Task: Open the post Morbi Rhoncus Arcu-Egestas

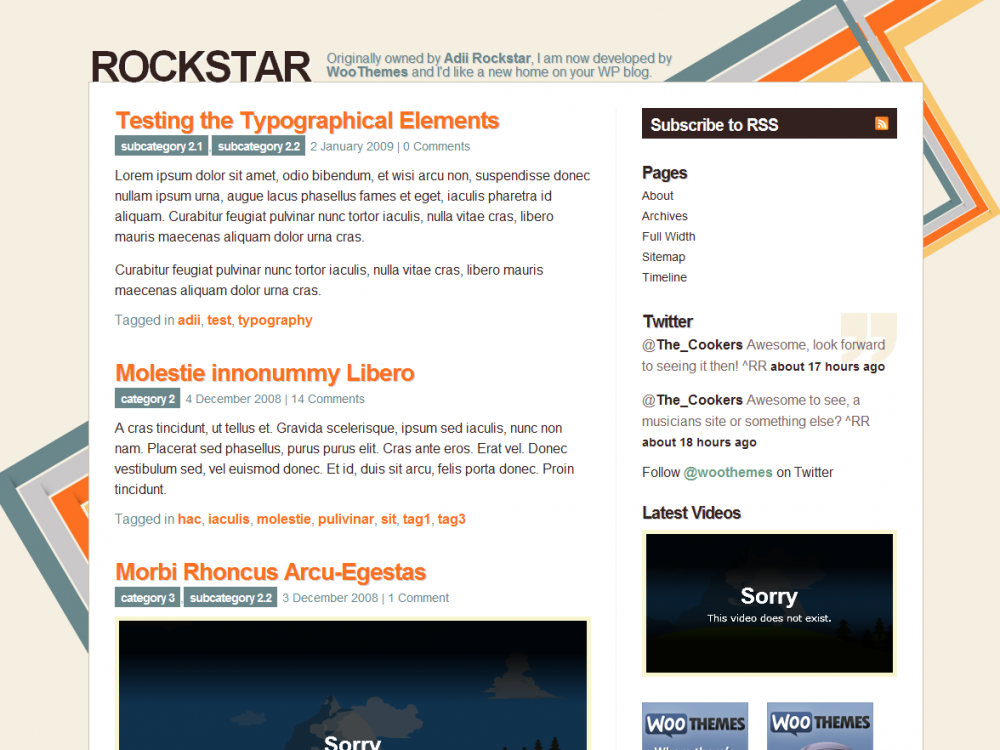Action: pos(270,572)
